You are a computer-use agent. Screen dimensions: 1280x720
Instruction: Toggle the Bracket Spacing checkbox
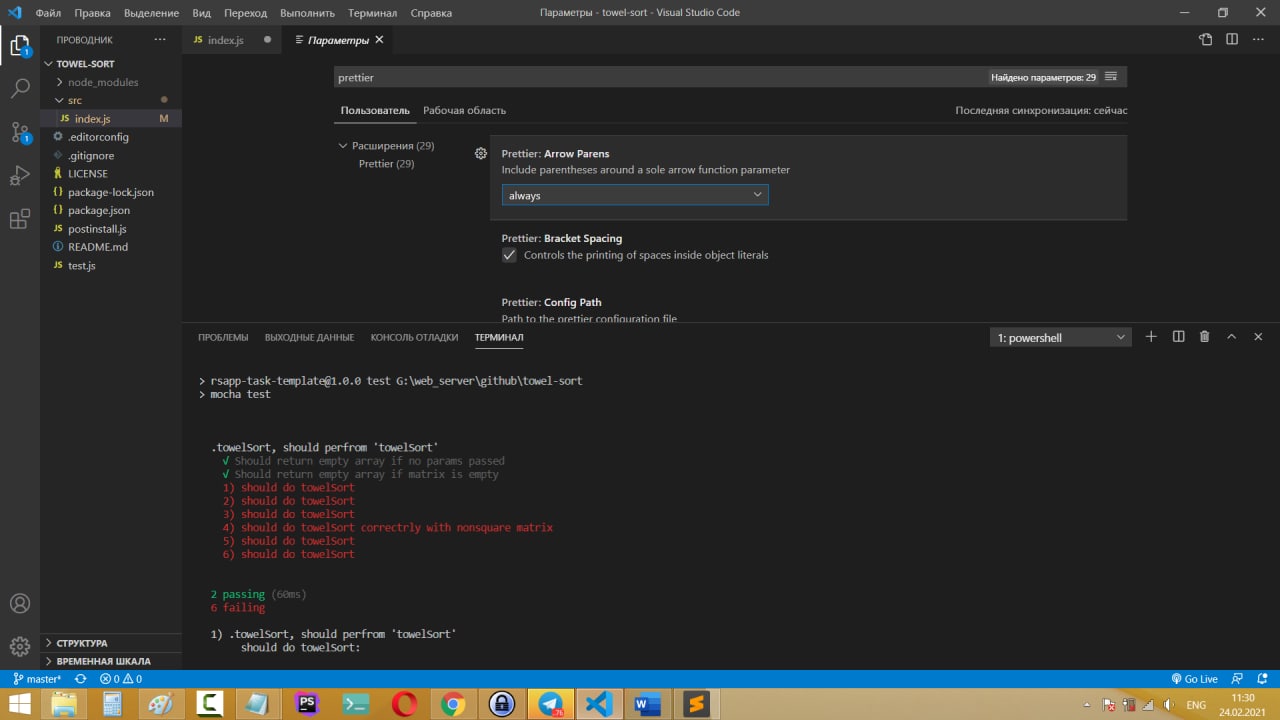point(509,255)
